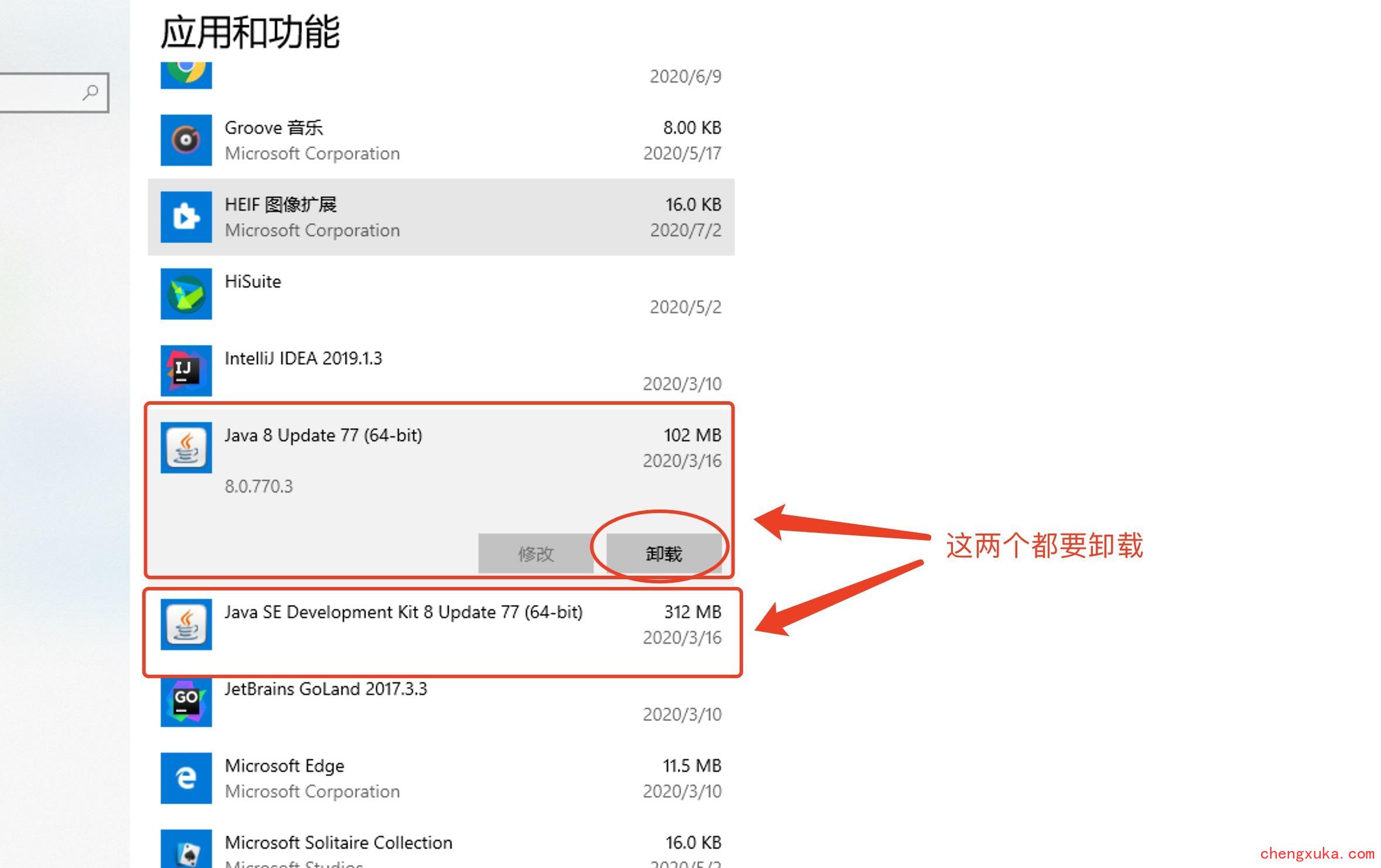This screenshot has width=1381, height=868.
Task: Click the Groove 音乐 app icon
Action: pos(186,140)
